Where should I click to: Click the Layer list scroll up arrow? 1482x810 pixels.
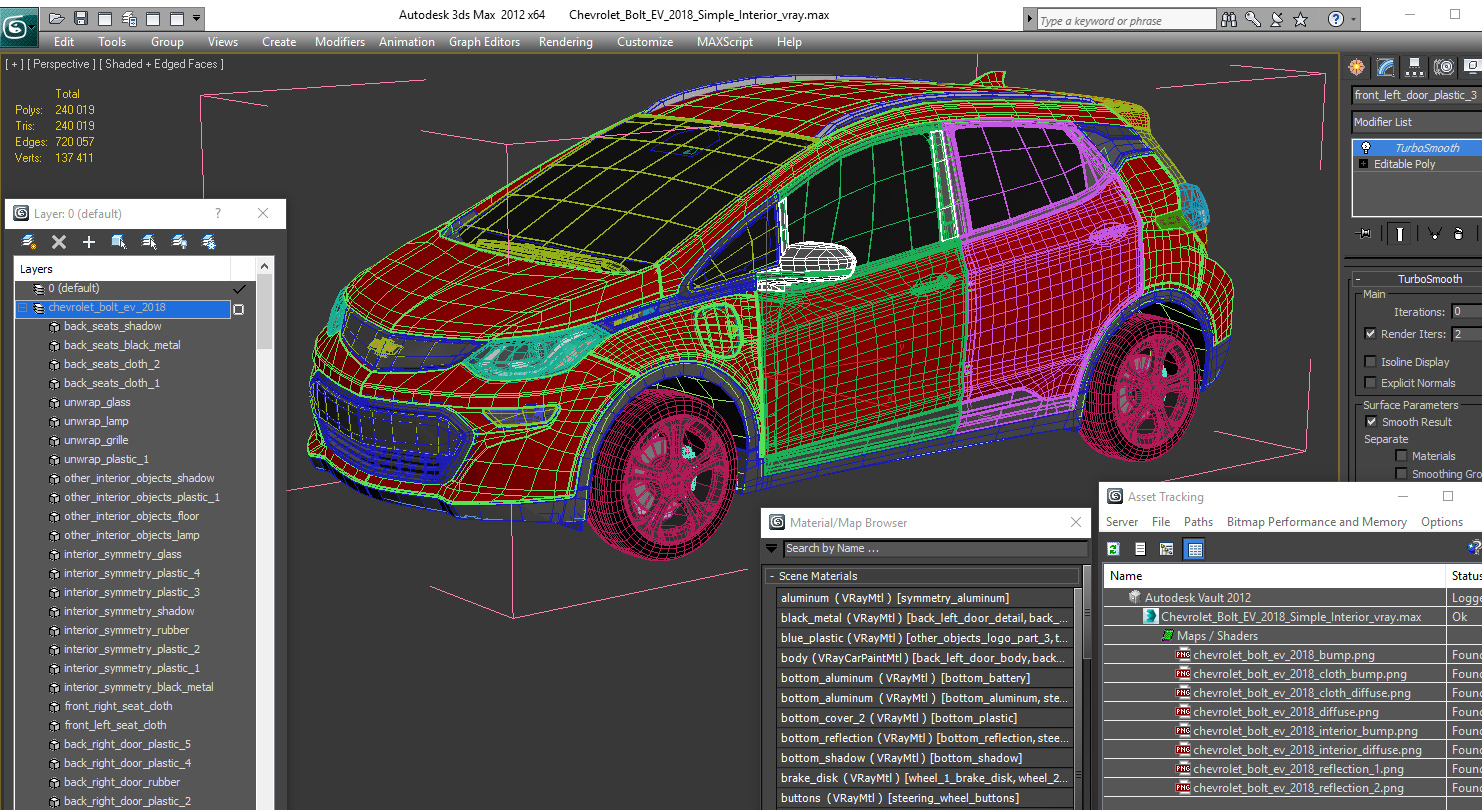[x=265, y=266]
